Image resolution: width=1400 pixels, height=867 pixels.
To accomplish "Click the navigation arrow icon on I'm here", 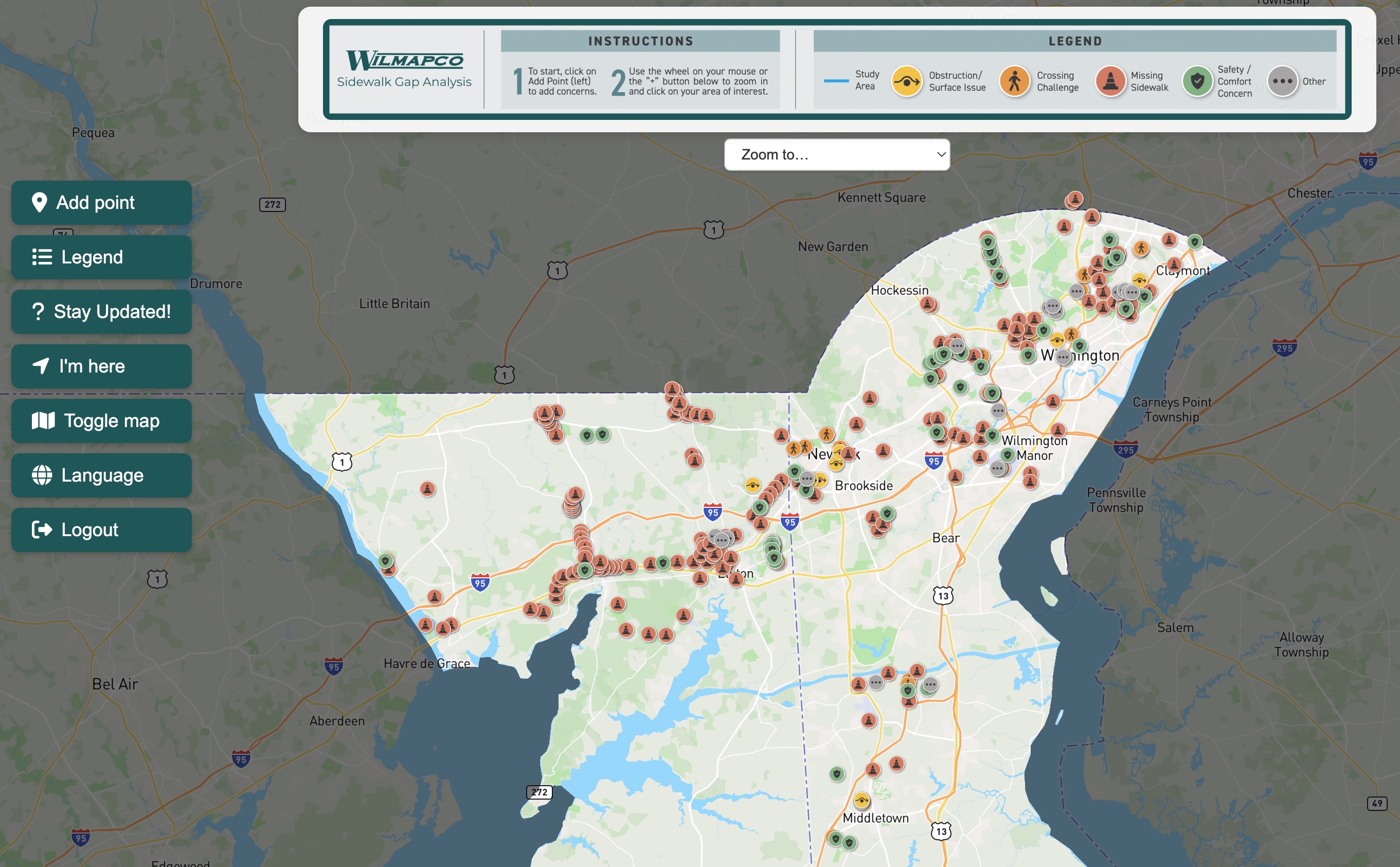I will (x=40, y=366).
